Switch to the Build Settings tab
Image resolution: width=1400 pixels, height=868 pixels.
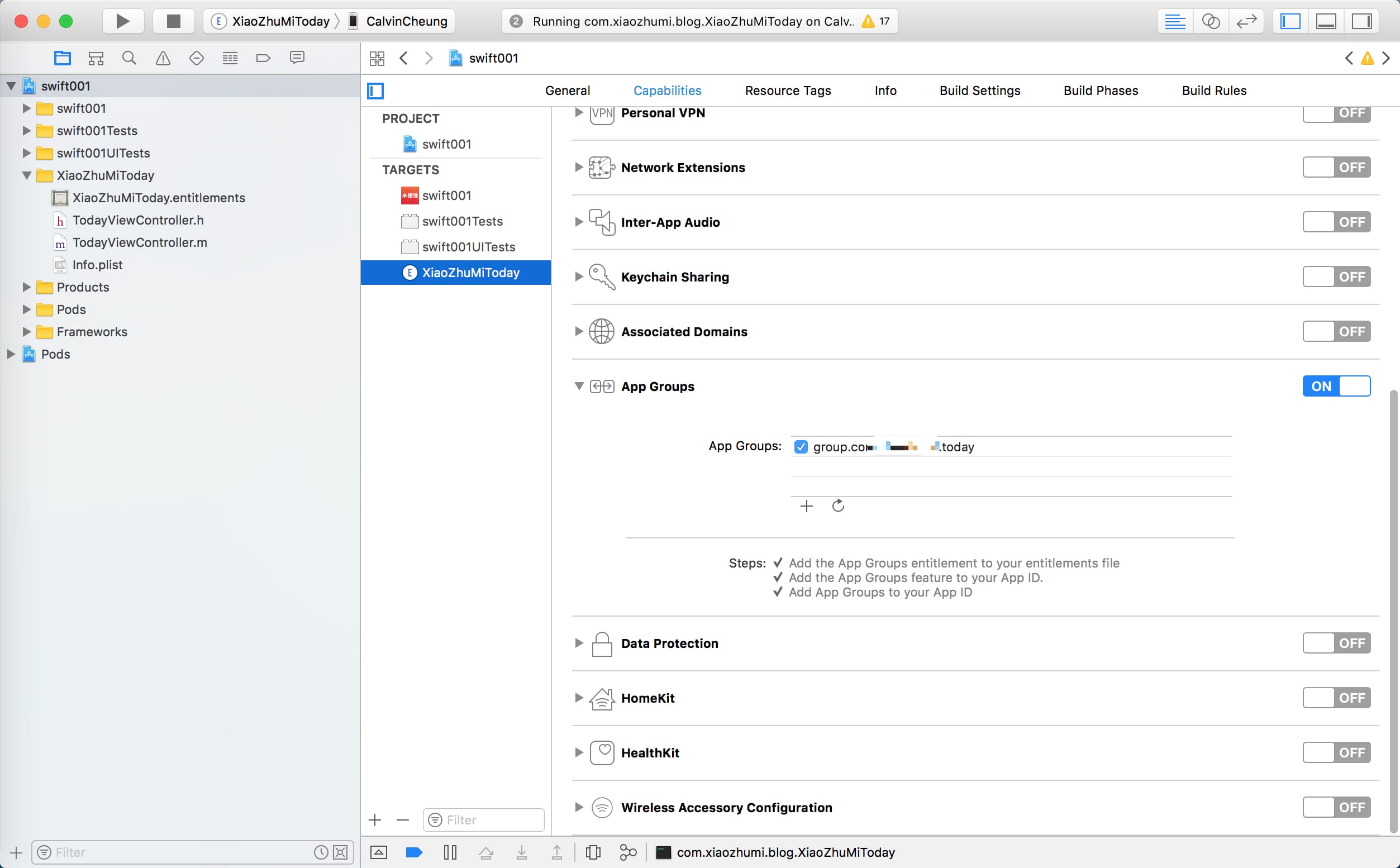979,90
